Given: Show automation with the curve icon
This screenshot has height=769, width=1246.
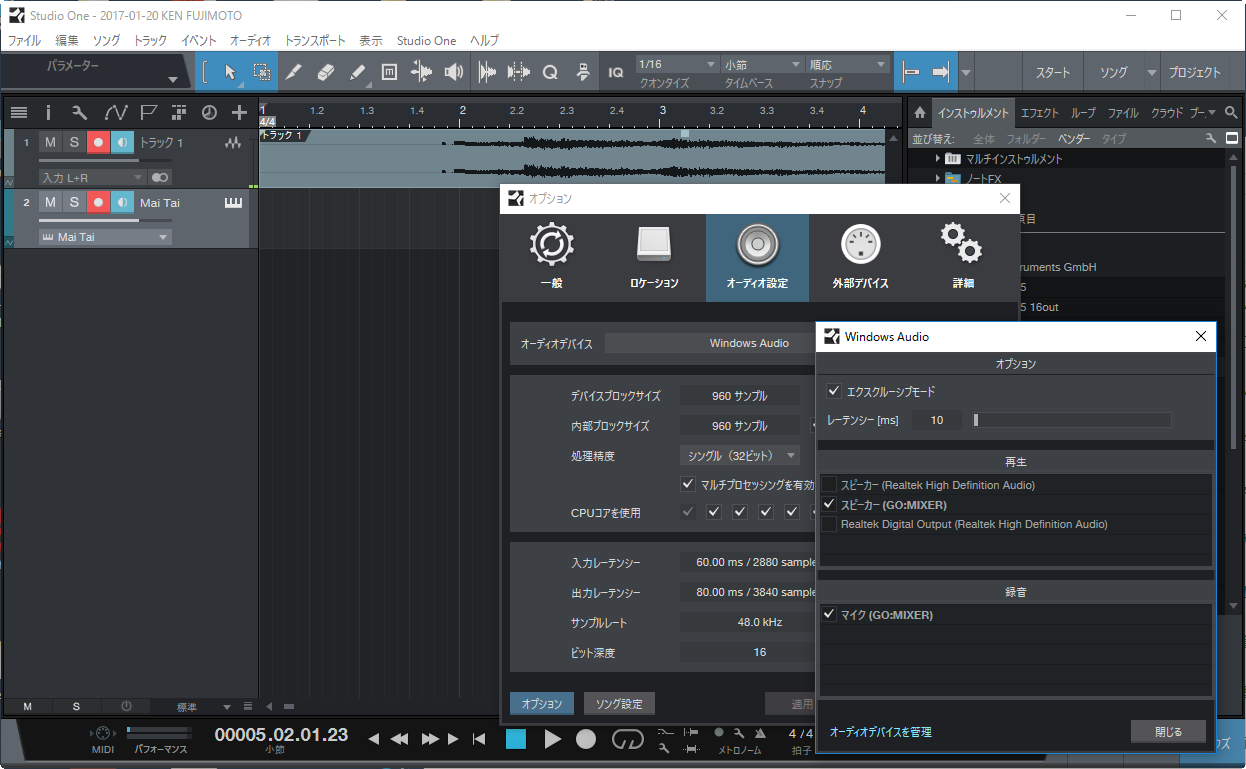Looking at the screenshot, I should tap(116, 112).
